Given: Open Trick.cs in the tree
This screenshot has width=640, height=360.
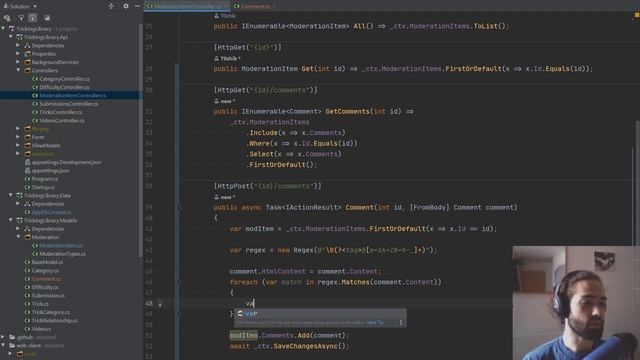Looking at the screenshot, I should [x=40, y=304].
